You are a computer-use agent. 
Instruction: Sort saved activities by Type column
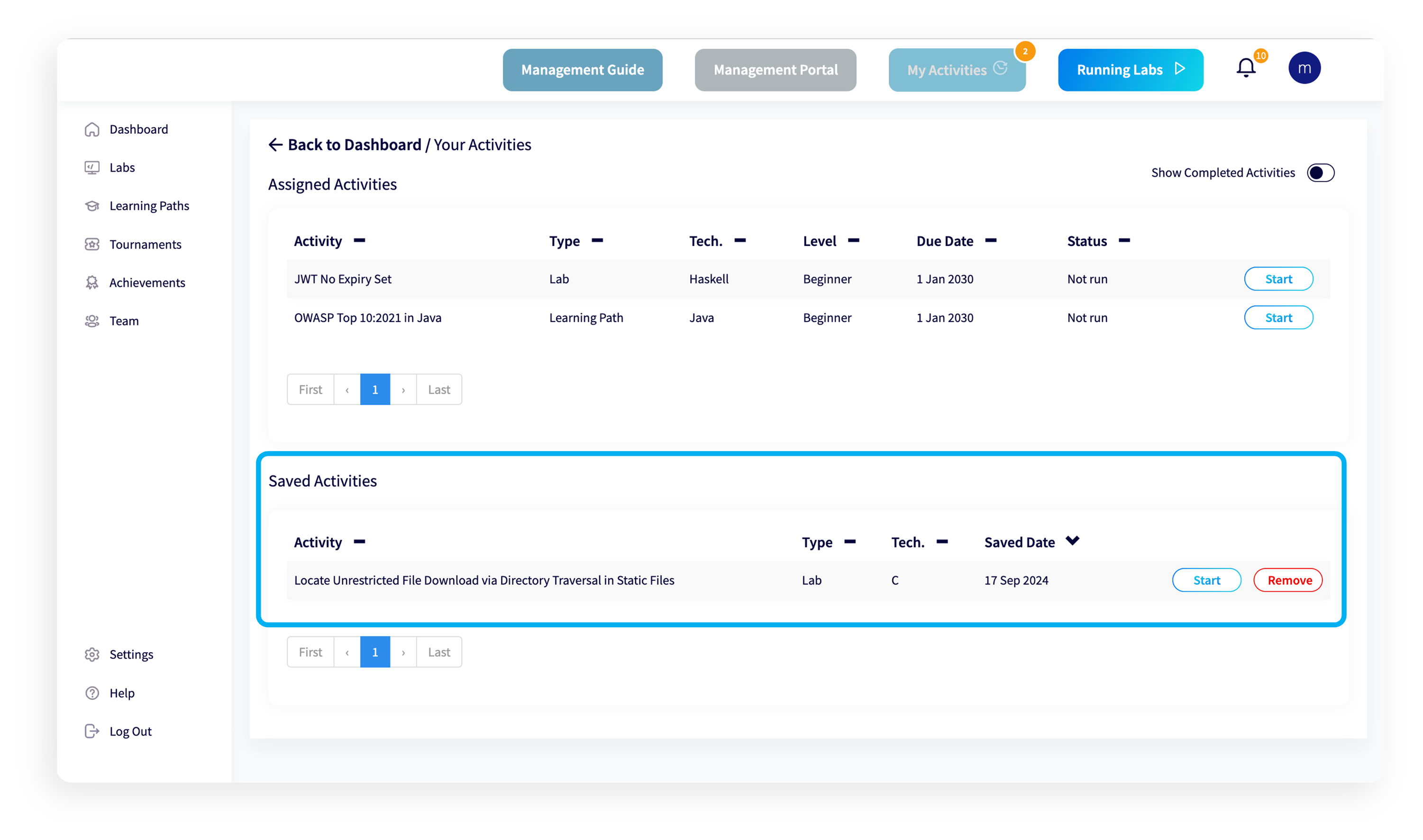click(x=850, y=542)
